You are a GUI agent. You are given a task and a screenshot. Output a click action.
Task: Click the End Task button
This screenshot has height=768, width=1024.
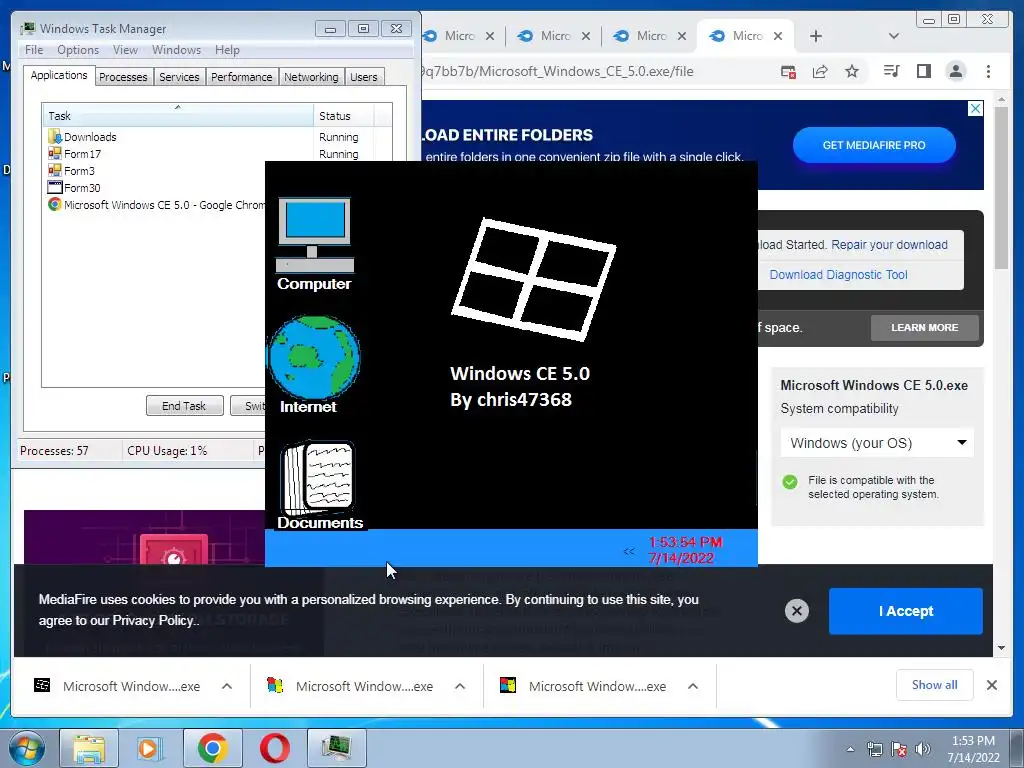[x=184, y=406]
